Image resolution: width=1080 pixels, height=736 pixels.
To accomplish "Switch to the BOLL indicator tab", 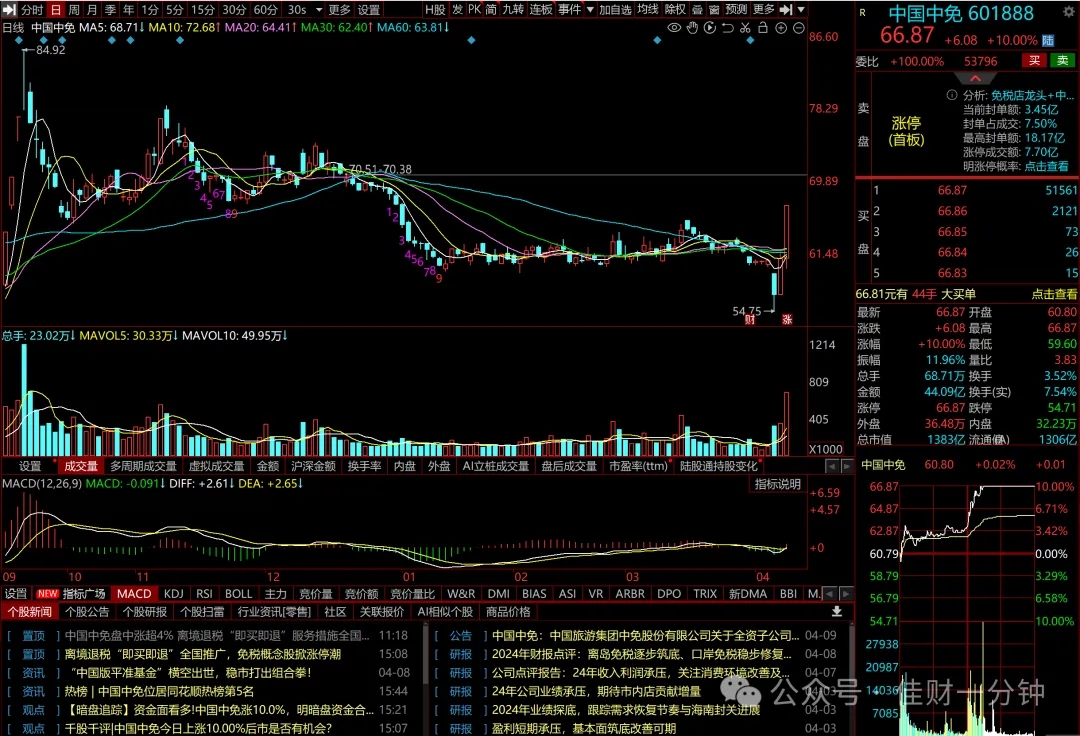I will tap(238, 593).
